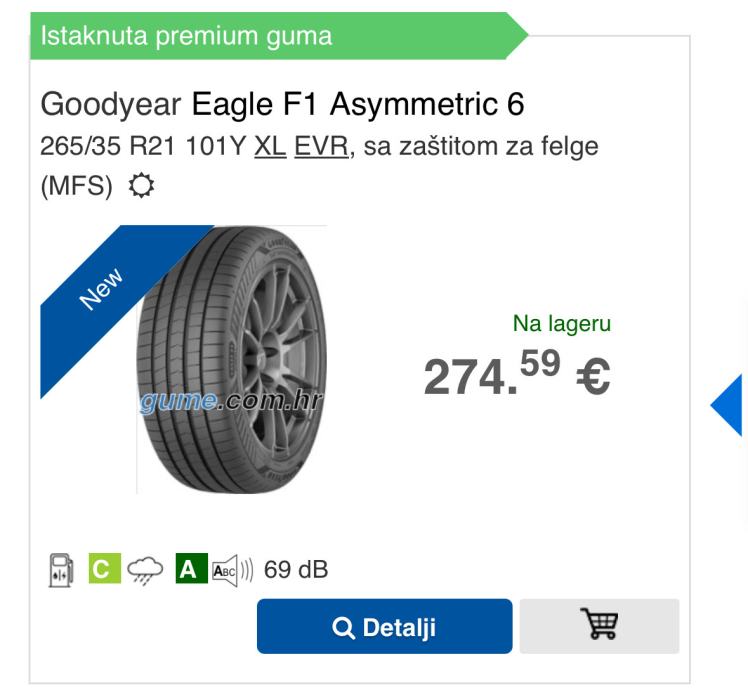The height and width of the screenshot is (690, 748).
Task: Open the EVR specification link
Action: 321,147
